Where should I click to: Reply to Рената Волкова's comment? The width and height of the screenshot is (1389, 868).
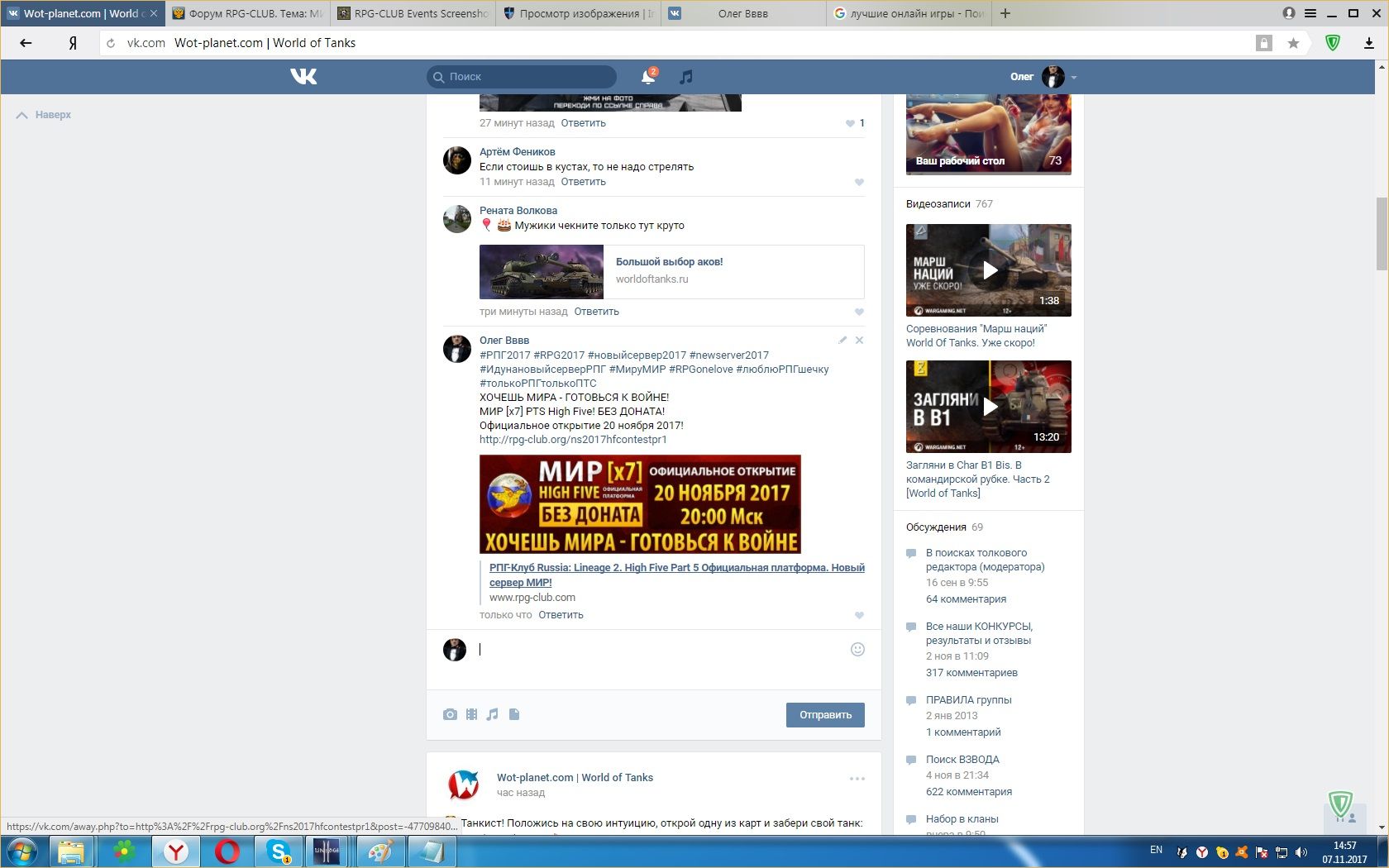596,312
